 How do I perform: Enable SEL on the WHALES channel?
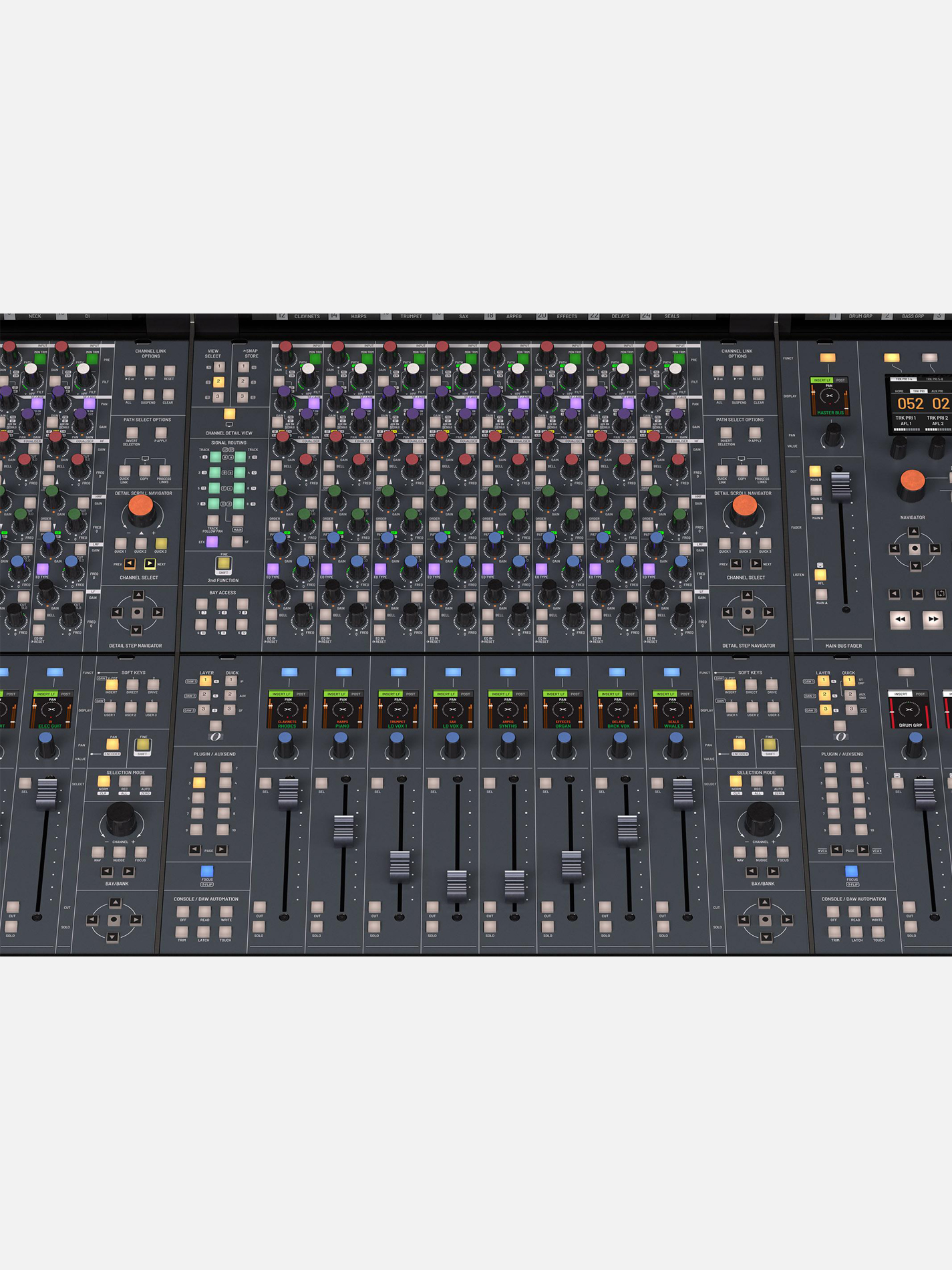pyautogui.click(x=657, y=783)
